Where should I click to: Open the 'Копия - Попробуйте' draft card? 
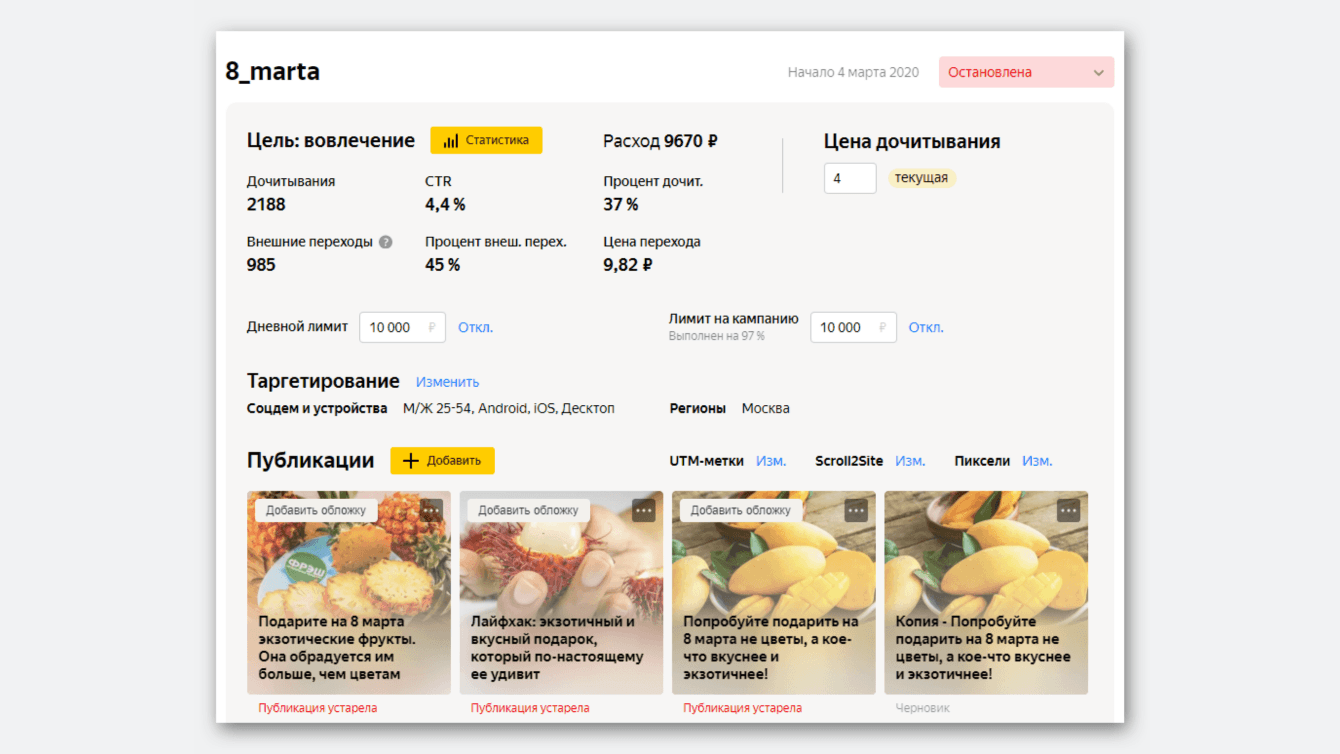(x=986, y=593)
